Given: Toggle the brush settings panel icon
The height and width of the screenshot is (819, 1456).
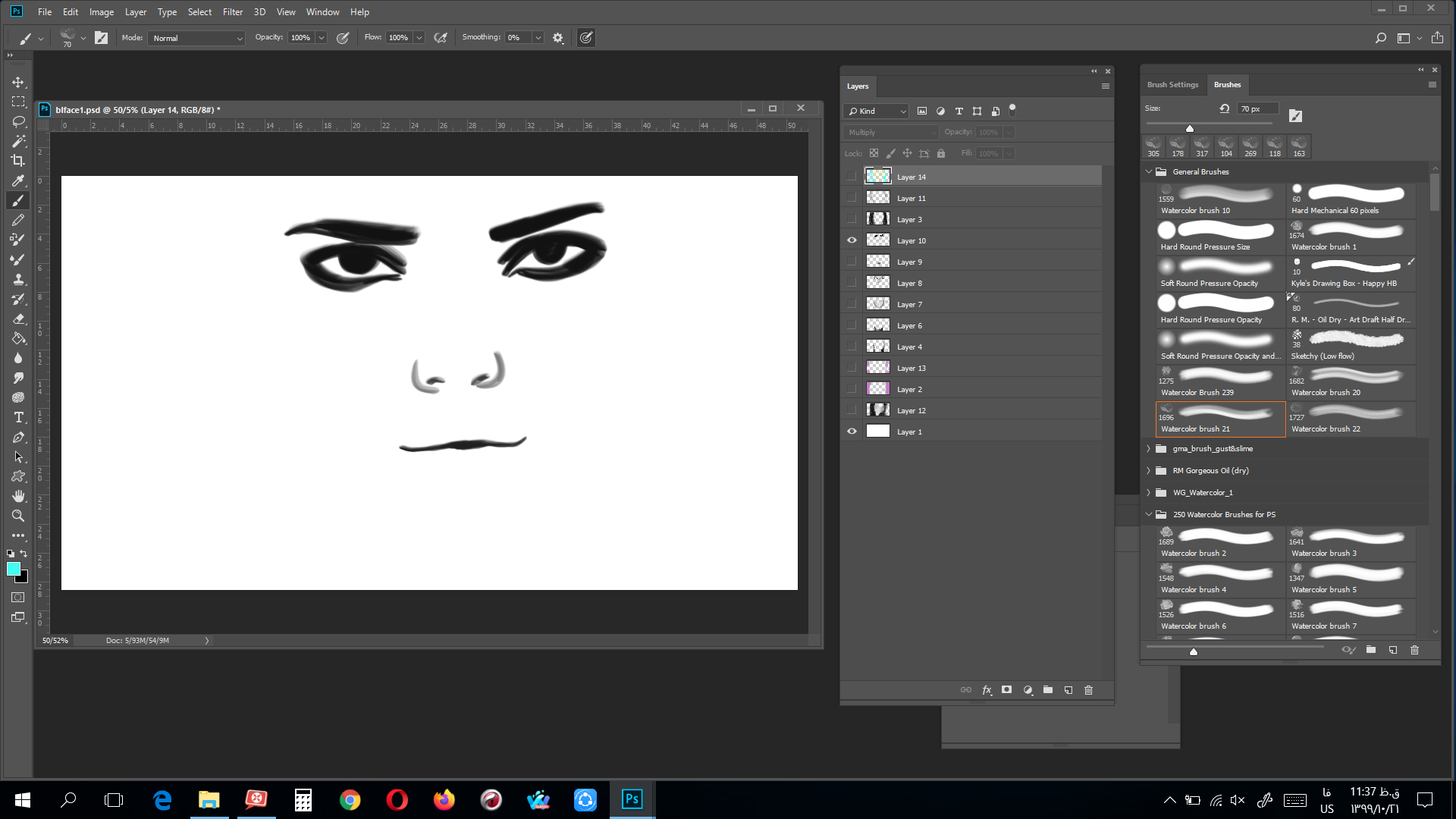Looking at the screenshot, I should pos(102,38).
